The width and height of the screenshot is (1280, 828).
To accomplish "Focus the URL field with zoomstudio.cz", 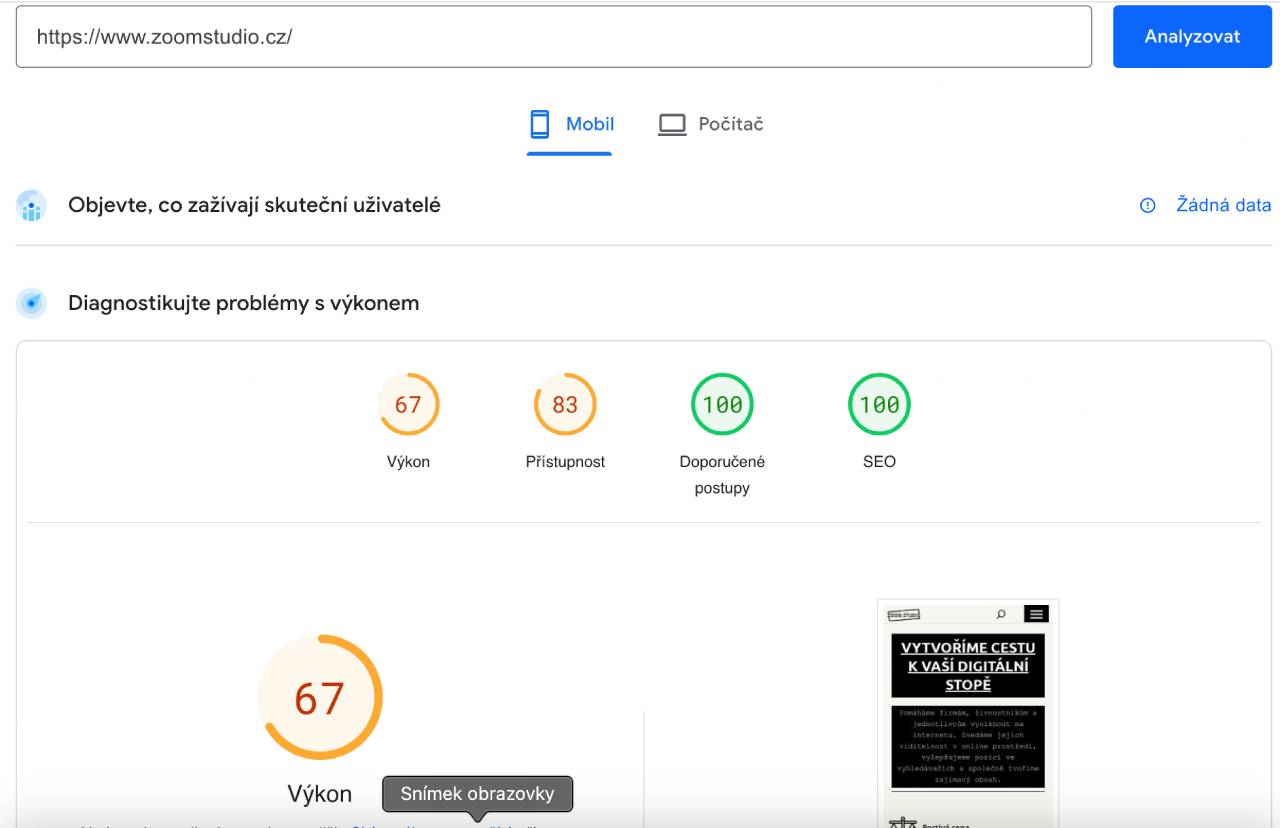I will point(553,37).
